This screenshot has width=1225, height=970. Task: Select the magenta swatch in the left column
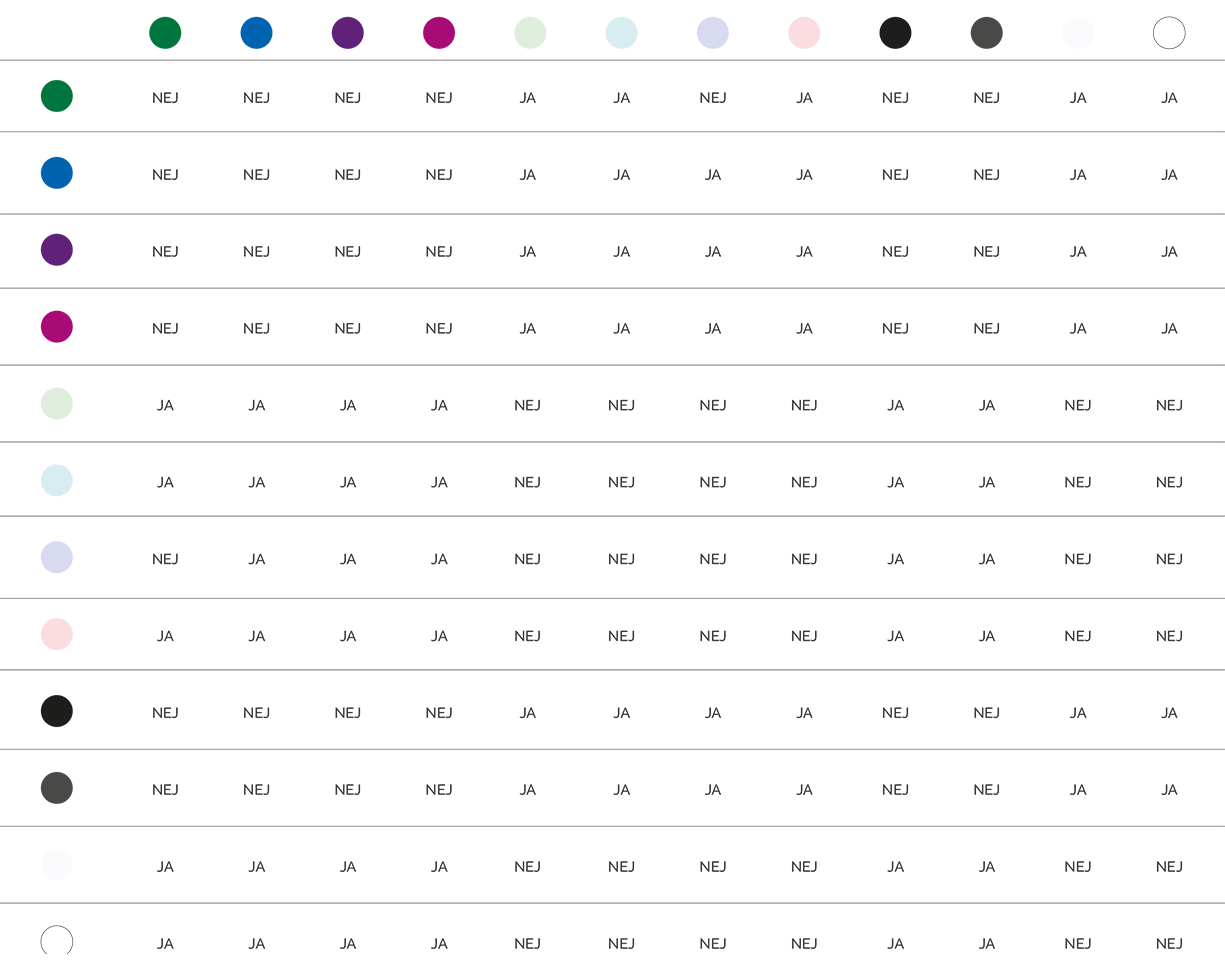pos(57,327)
